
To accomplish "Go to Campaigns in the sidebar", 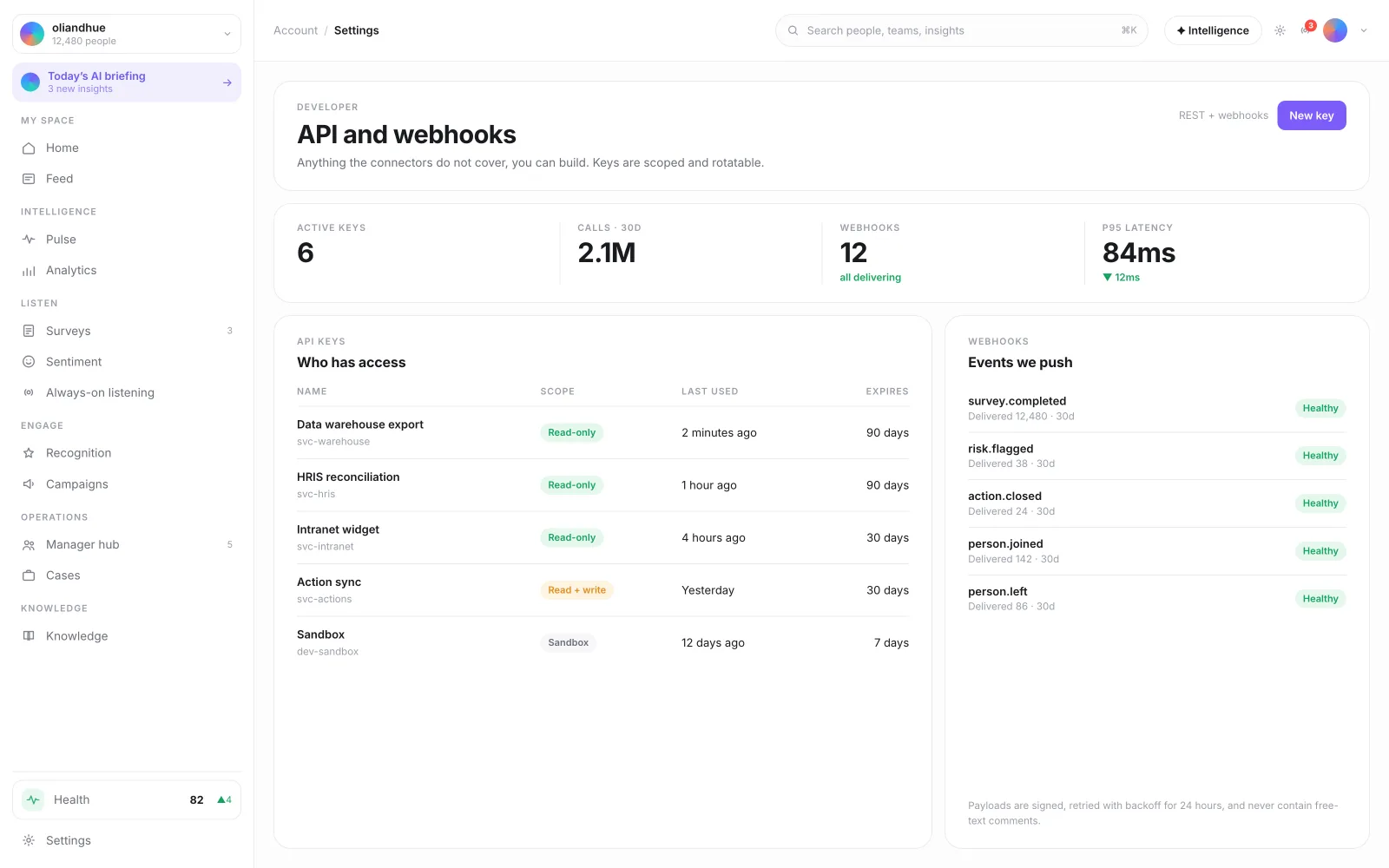I will tap(127, 484).
